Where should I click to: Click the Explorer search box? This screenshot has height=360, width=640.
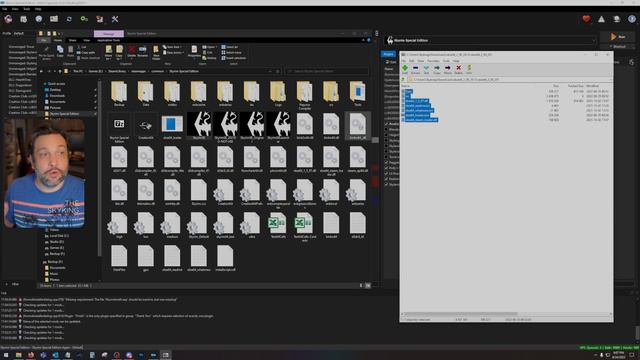click(327, 71)
